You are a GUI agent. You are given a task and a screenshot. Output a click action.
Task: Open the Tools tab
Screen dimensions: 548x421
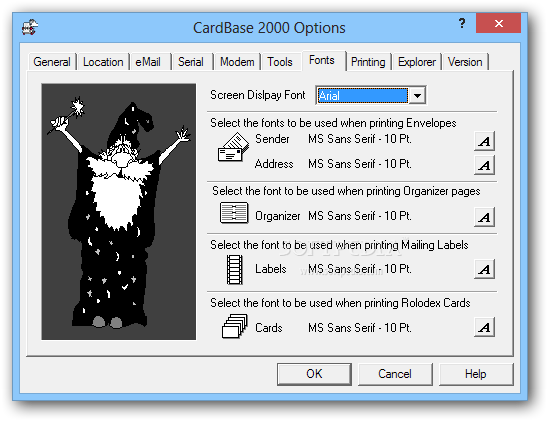(x=280, y=62)
